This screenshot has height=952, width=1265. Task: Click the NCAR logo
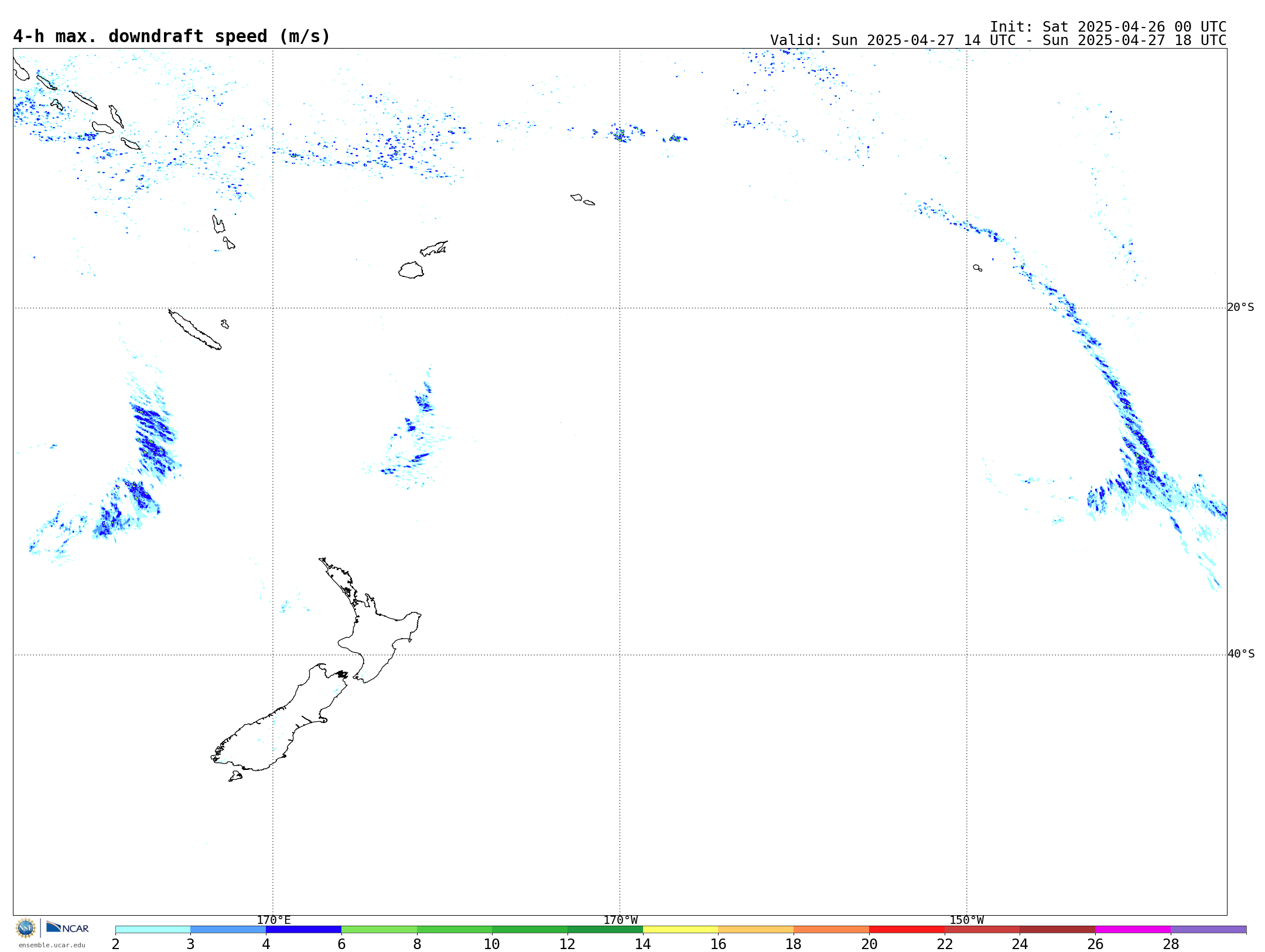[x=67, y=927]
